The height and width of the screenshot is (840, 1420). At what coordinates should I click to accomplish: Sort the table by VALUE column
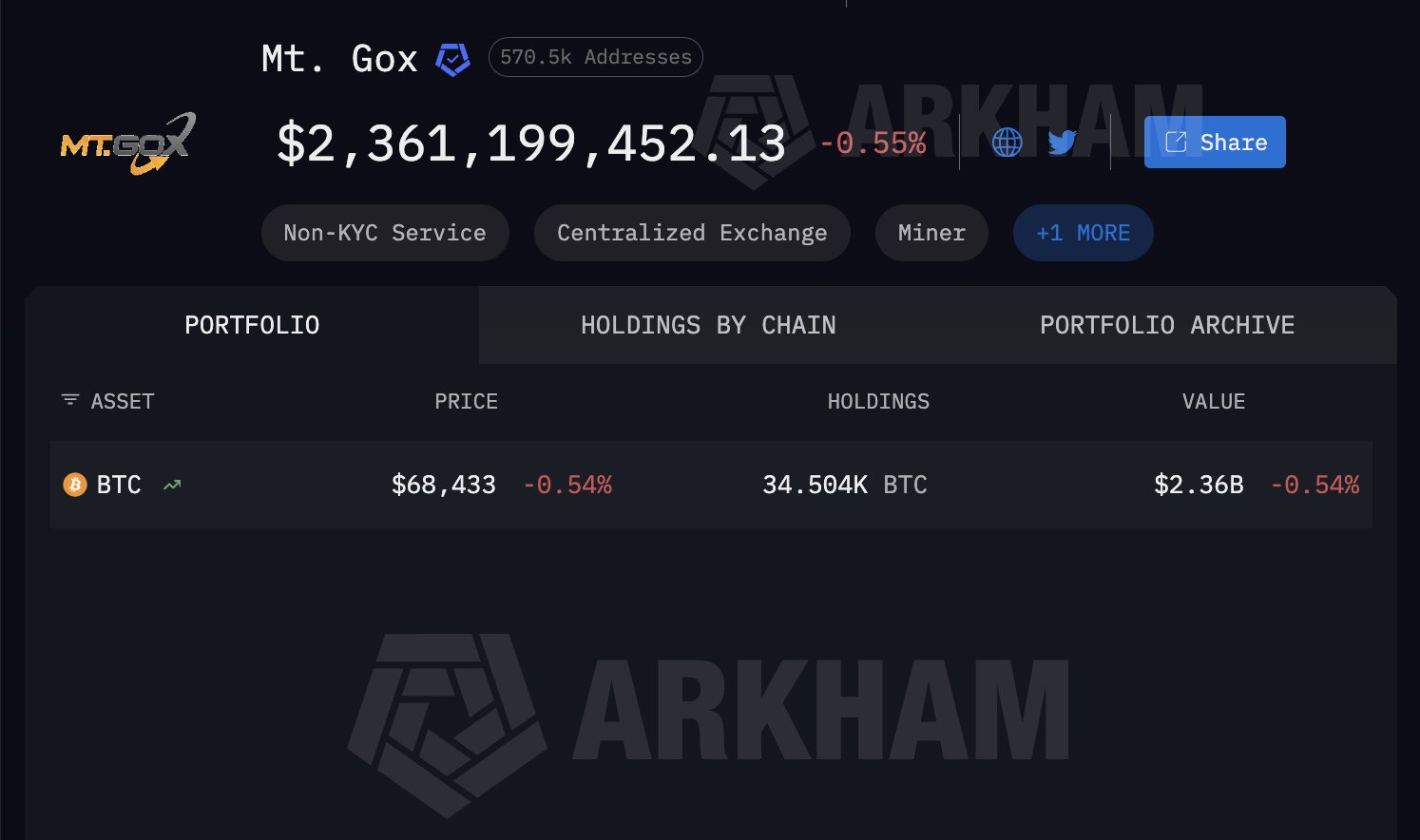tap(1214, 400)
